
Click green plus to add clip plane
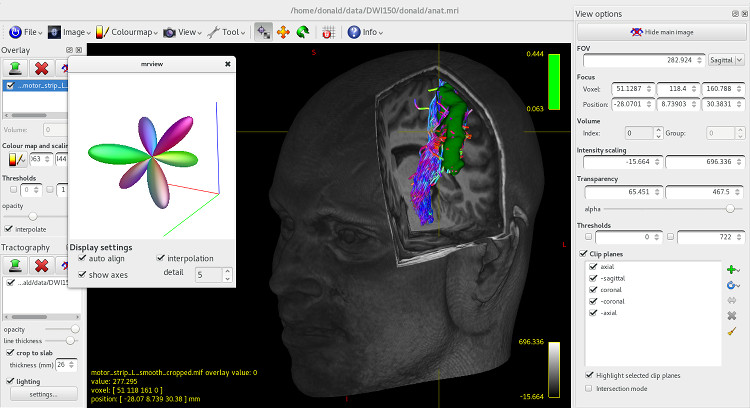732,269
